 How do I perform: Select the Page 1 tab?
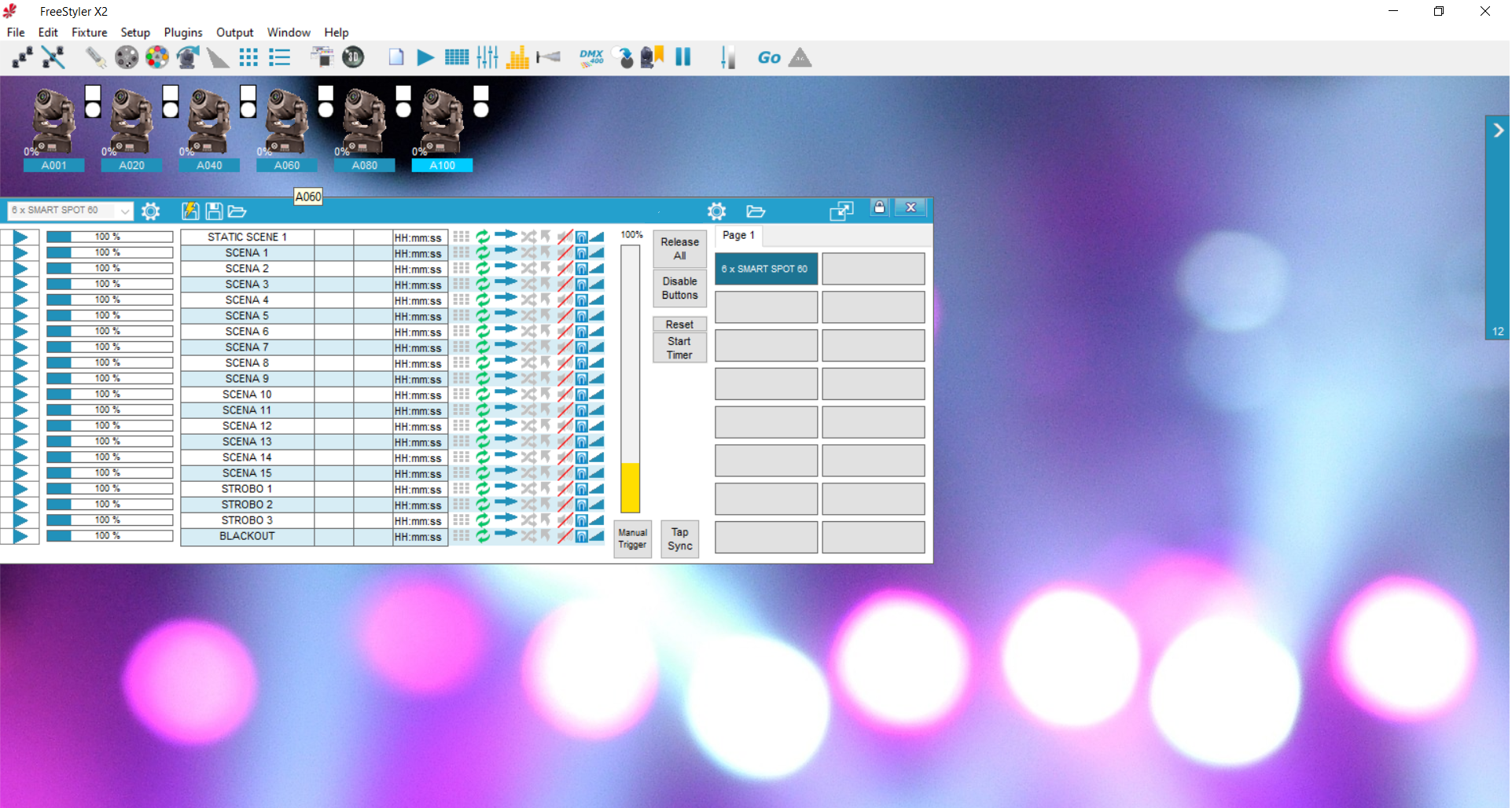point(738,235)
